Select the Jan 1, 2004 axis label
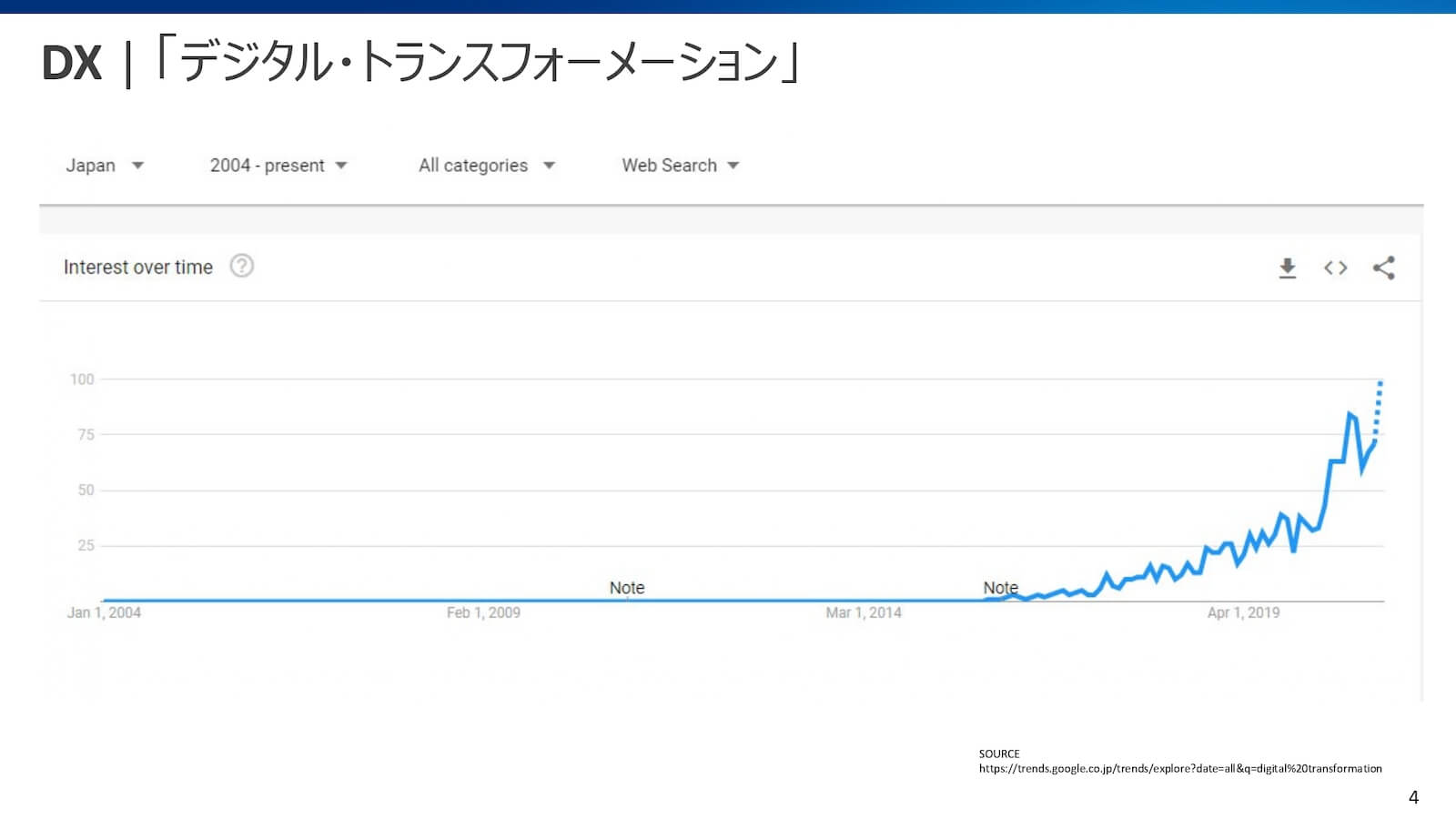 point(106,612)
